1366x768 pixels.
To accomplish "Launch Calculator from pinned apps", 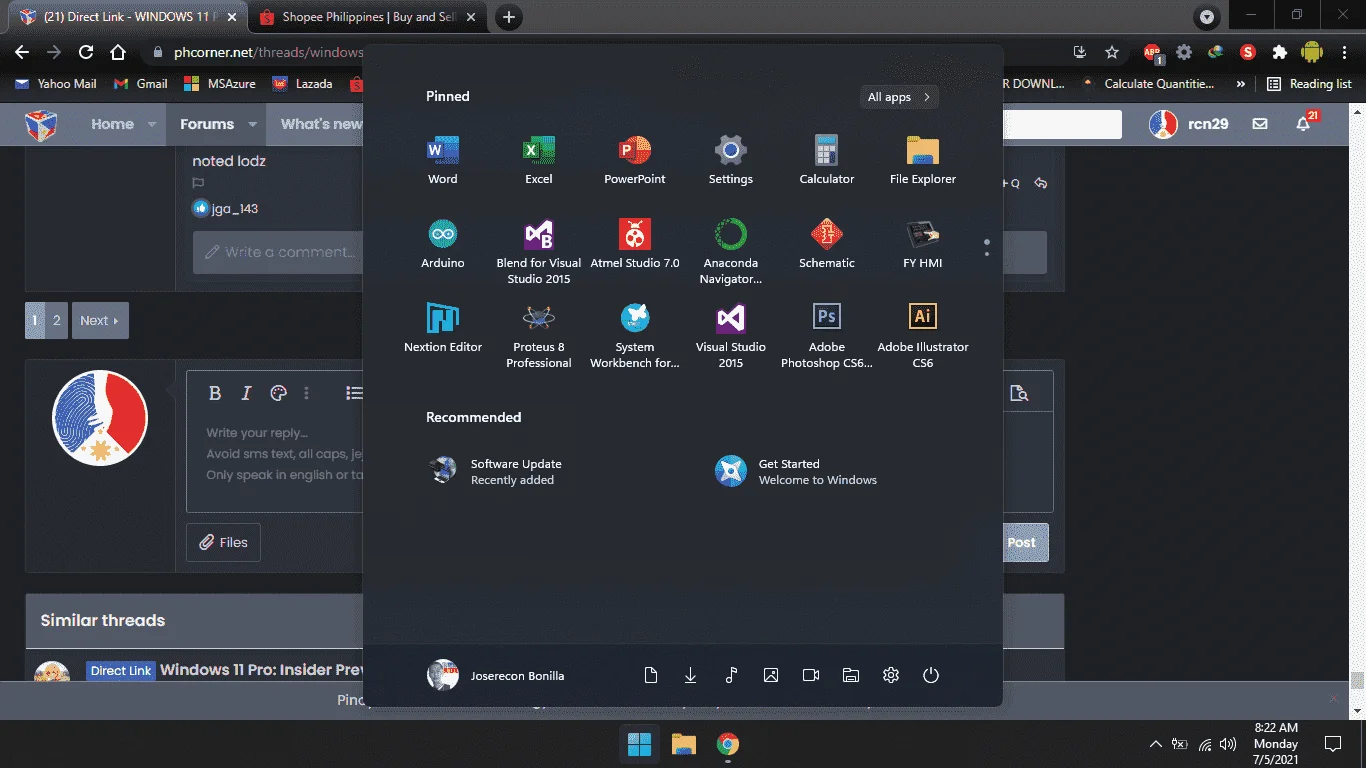I will 826,160.
